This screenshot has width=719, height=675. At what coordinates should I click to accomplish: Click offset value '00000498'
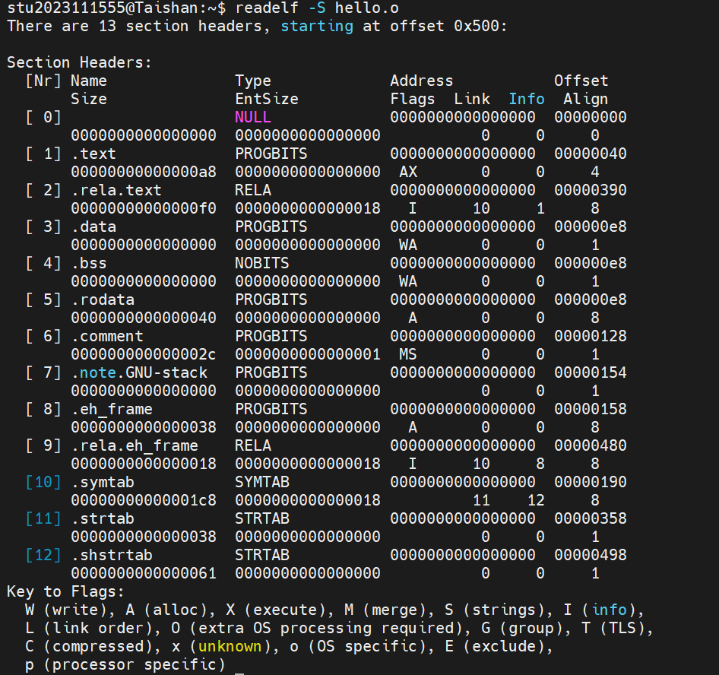click(590, 555)
